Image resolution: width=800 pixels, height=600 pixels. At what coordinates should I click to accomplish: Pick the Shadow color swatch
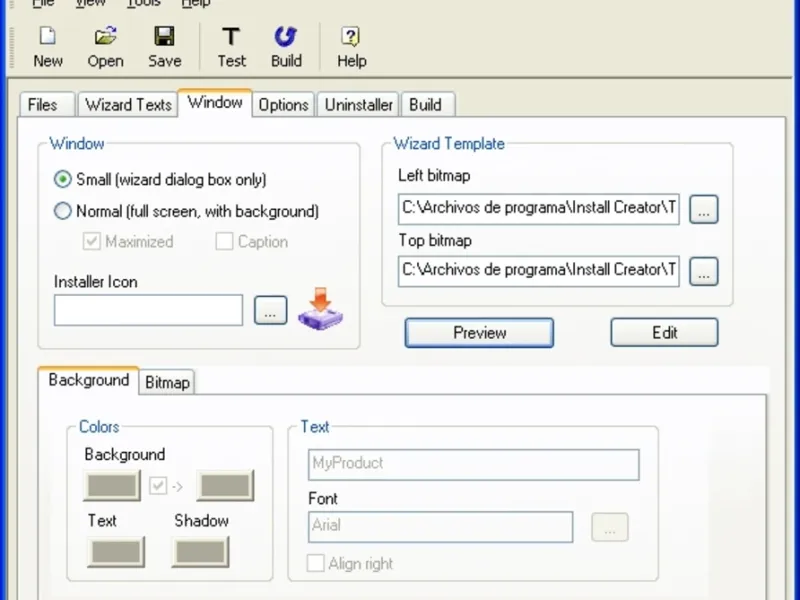tap(201, 552)
